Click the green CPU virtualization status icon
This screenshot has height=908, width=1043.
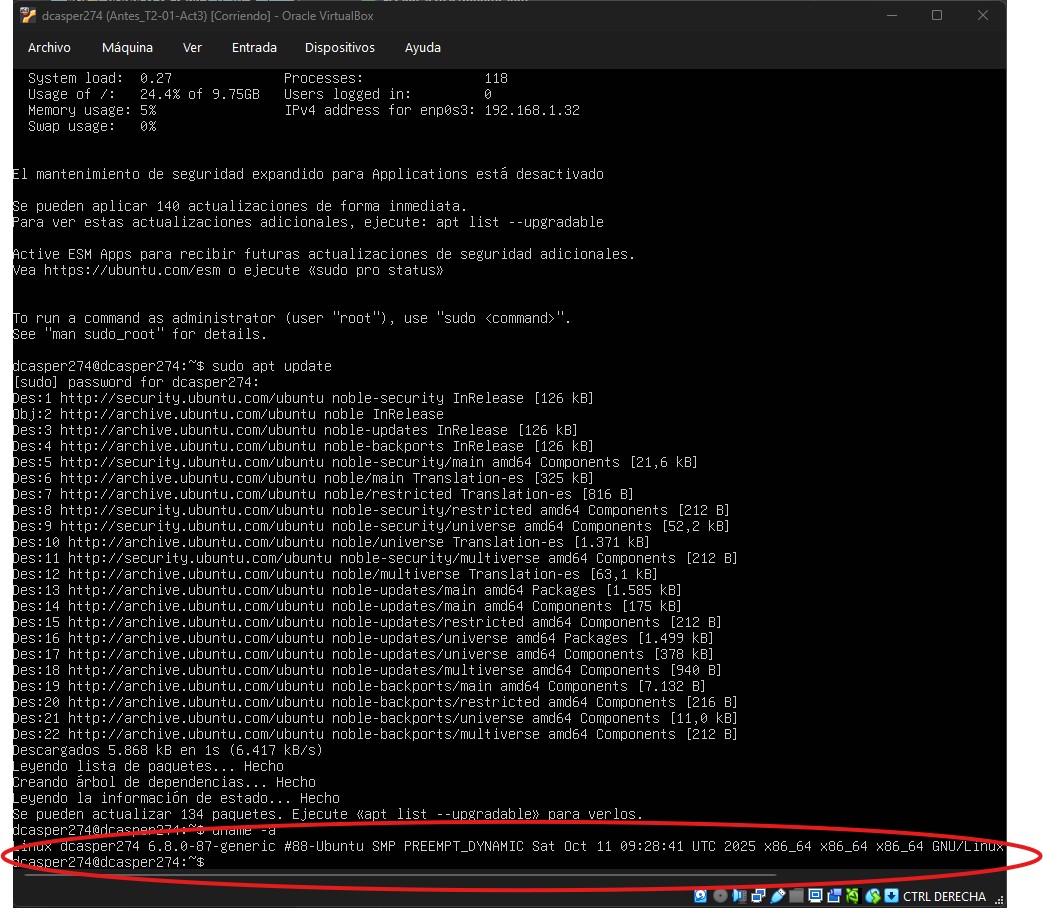point(853,896)
